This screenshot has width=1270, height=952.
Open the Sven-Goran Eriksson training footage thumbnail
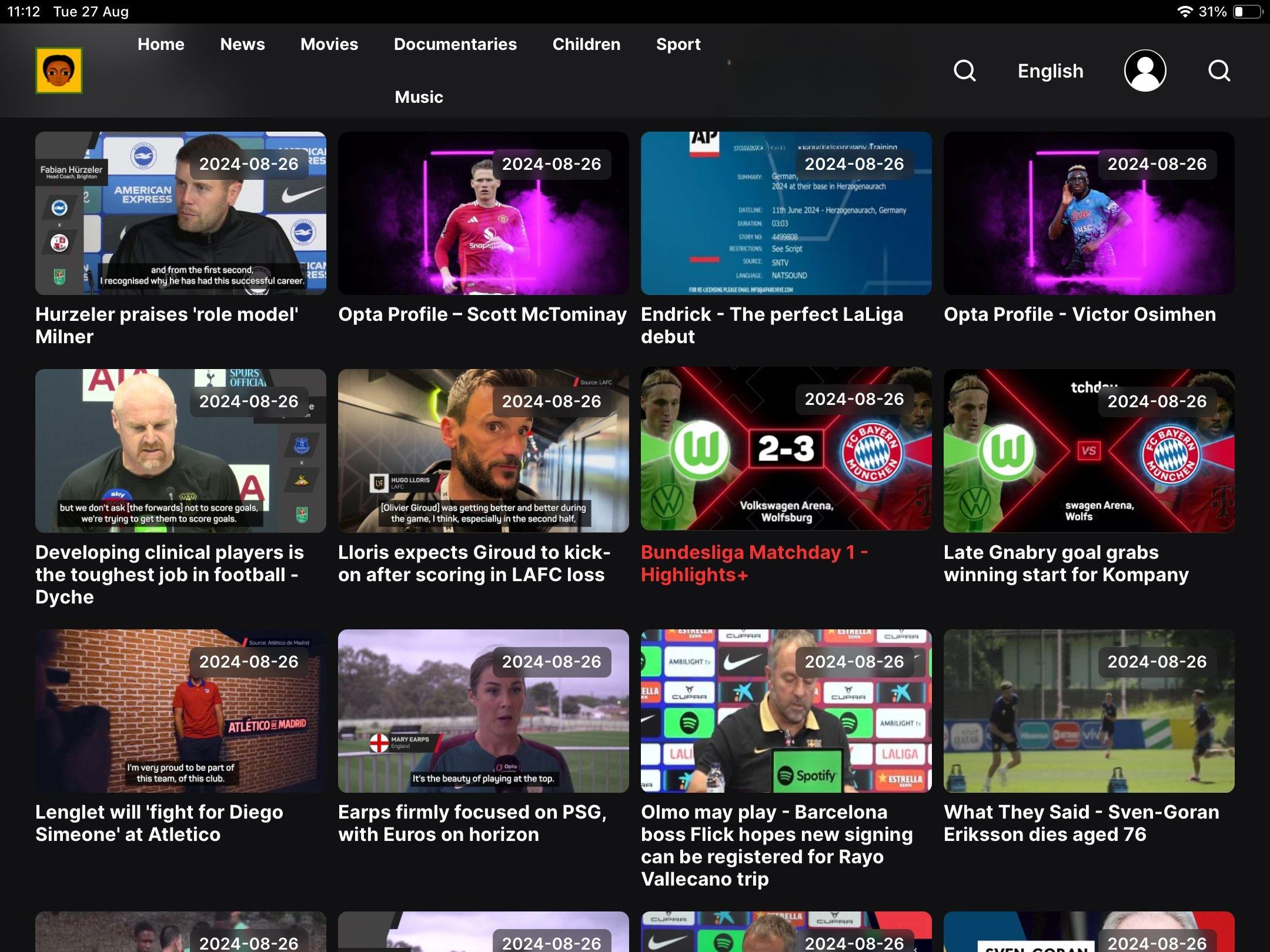click(1089, 711)
